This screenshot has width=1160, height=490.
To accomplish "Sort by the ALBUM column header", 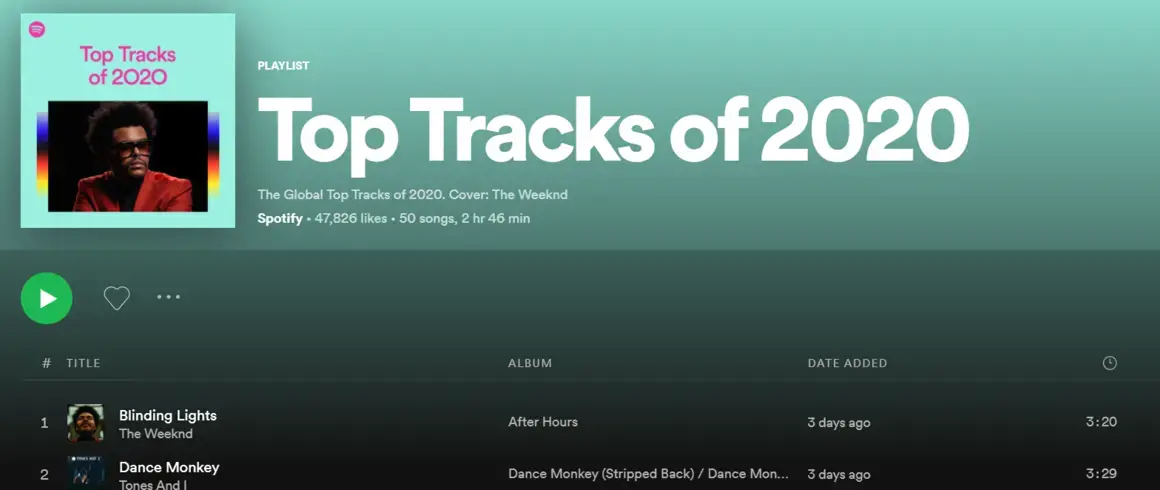I will (x=529, y=363).
